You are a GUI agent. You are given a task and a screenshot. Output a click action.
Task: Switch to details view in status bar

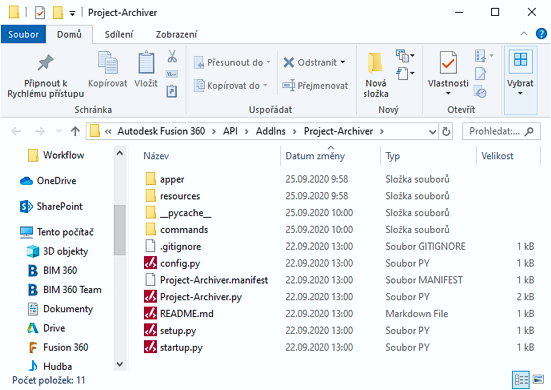coord(521,380)
